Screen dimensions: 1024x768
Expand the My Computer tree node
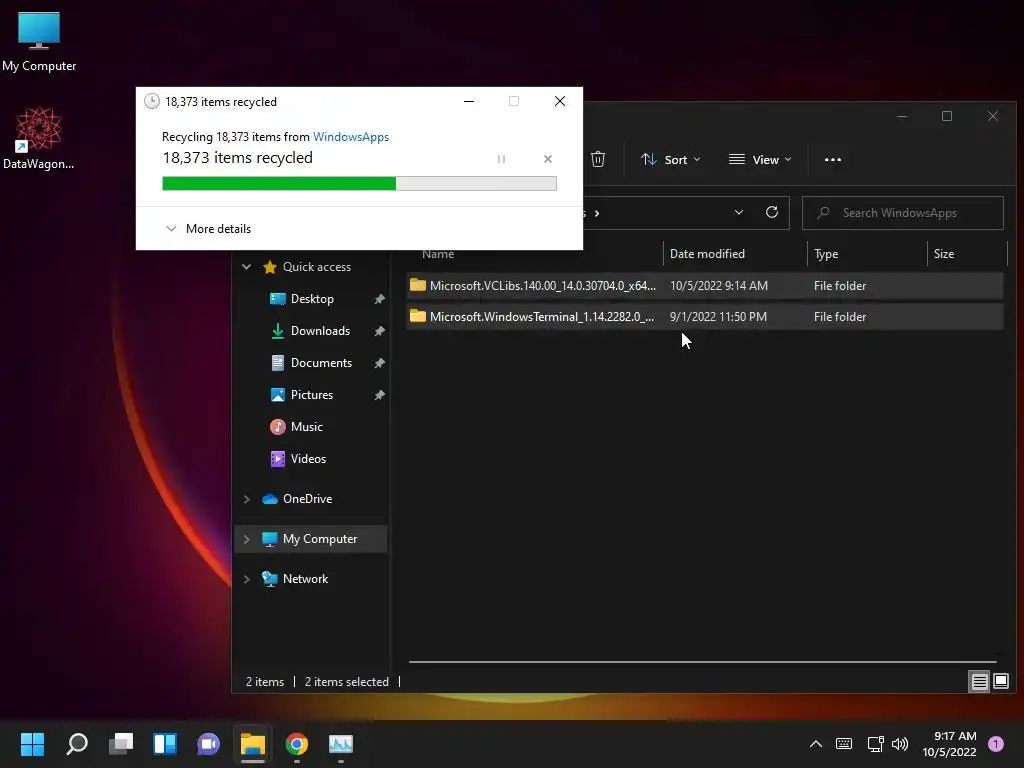[246, 539]
